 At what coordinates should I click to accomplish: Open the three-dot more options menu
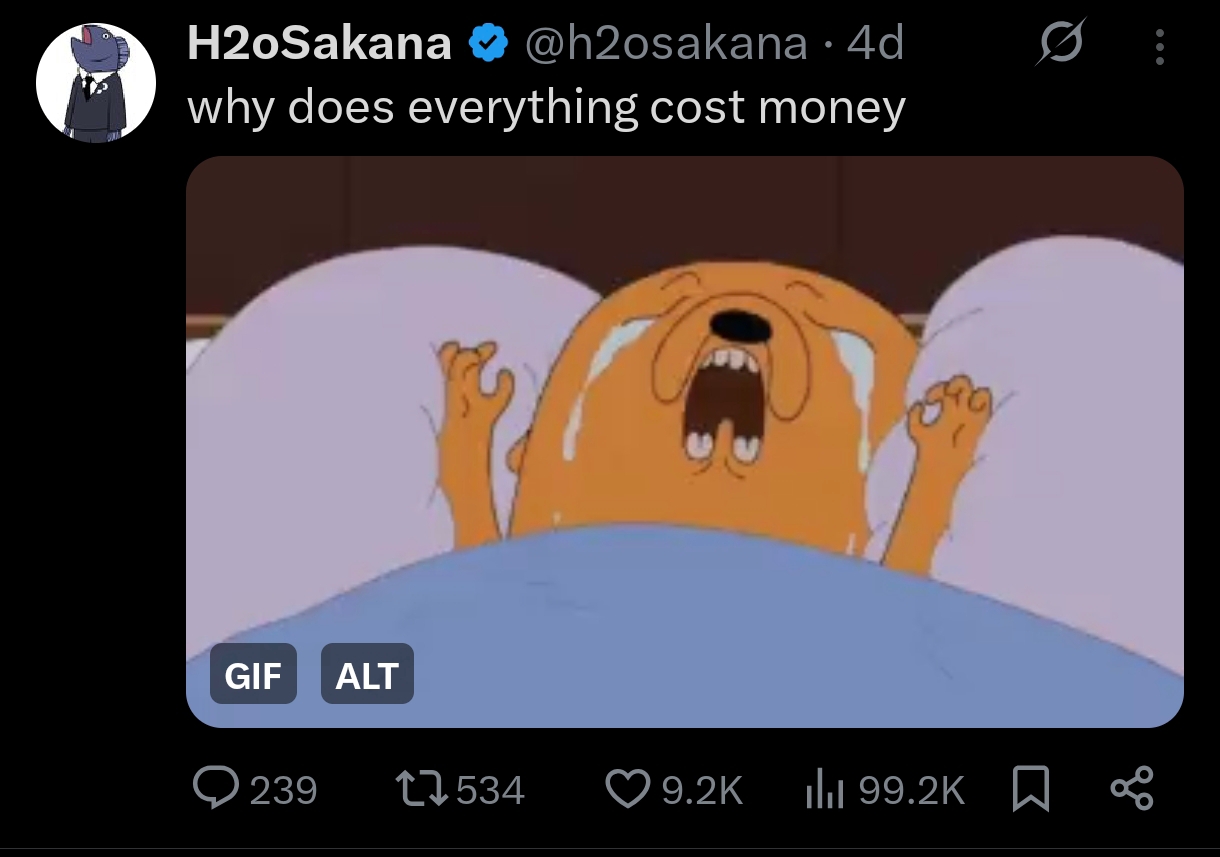[1159, 46]
